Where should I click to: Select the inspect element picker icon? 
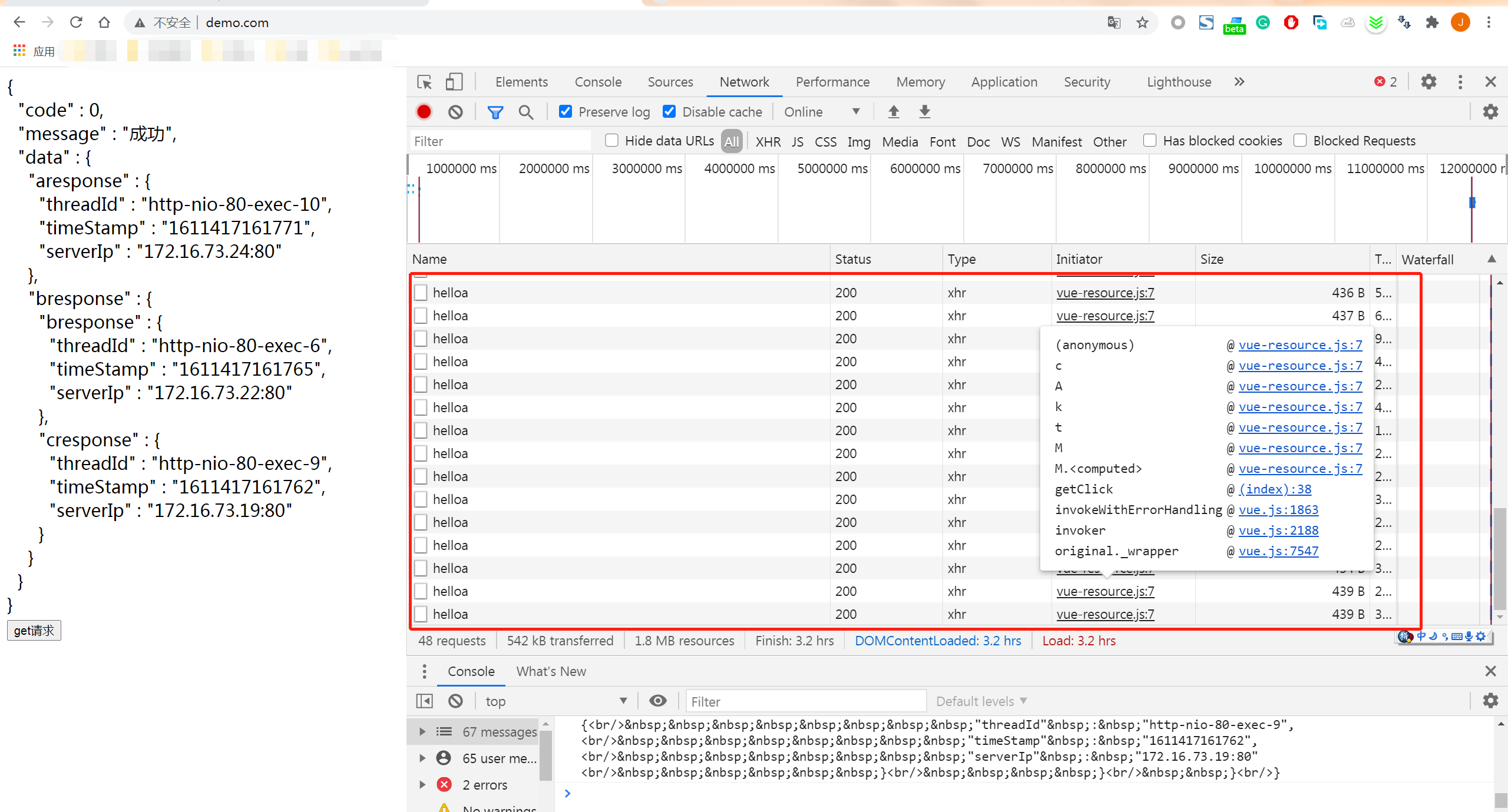click(424, 82)
